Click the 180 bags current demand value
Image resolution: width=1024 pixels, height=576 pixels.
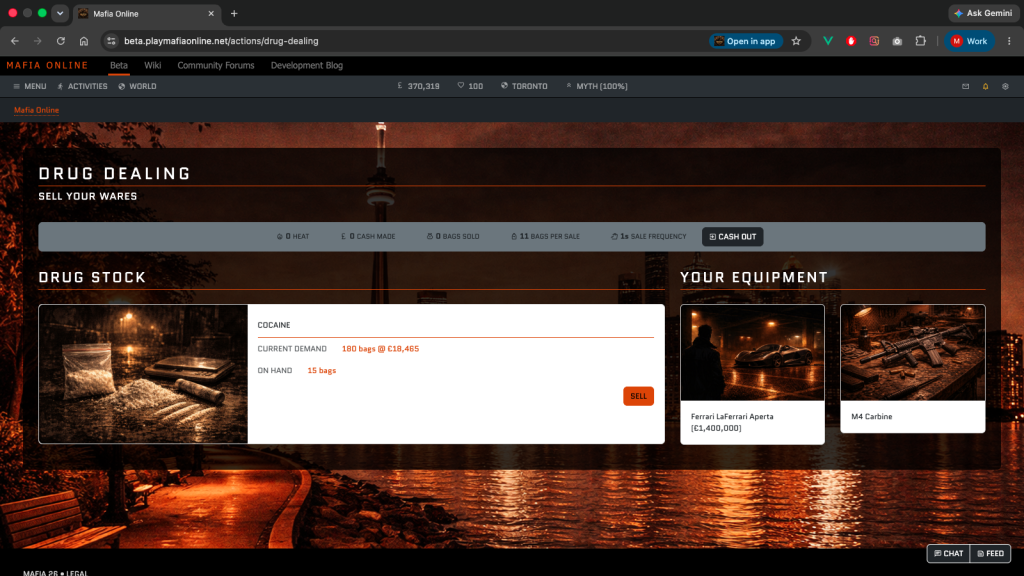coord(380,349)
